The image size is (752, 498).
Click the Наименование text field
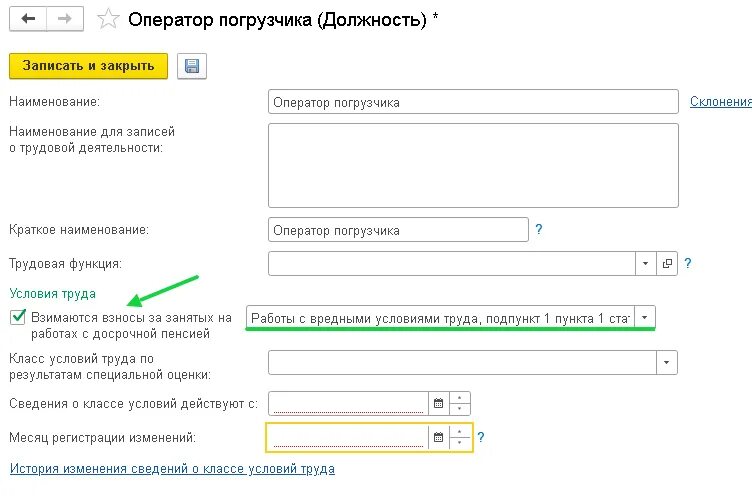coord(473,102)
